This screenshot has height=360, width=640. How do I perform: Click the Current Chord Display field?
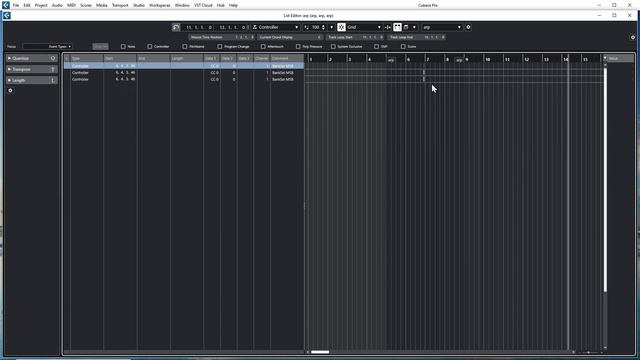(290, 37)
